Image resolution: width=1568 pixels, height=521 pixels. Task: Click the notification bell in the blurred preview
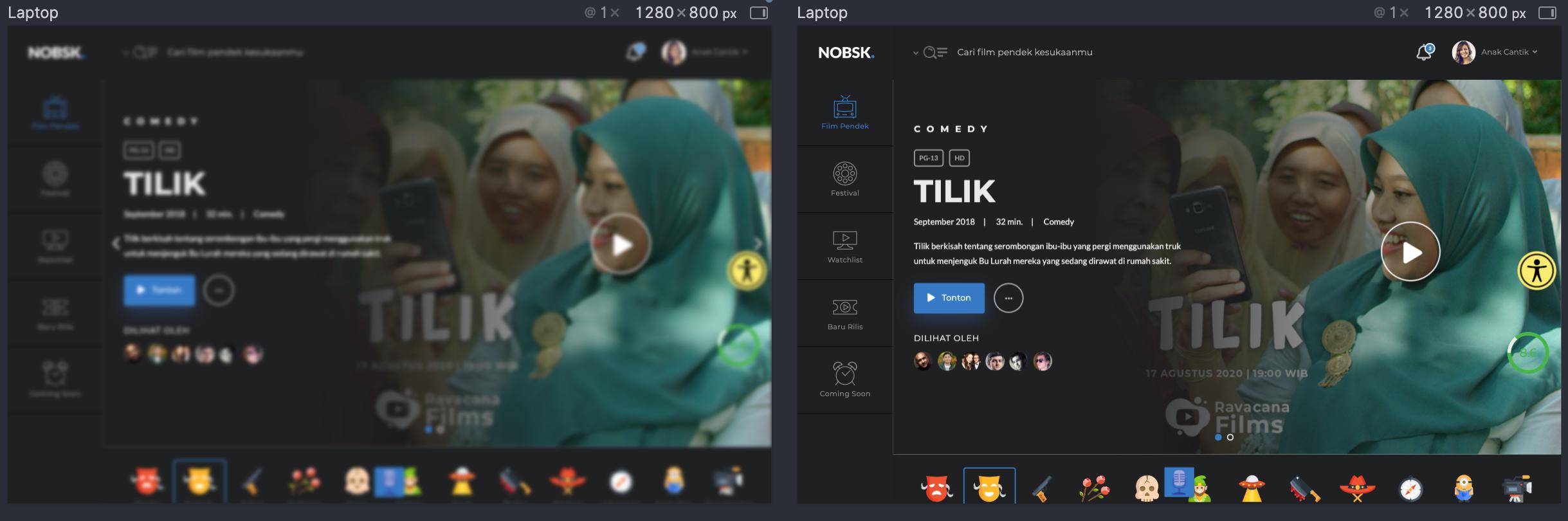point(635,52)
